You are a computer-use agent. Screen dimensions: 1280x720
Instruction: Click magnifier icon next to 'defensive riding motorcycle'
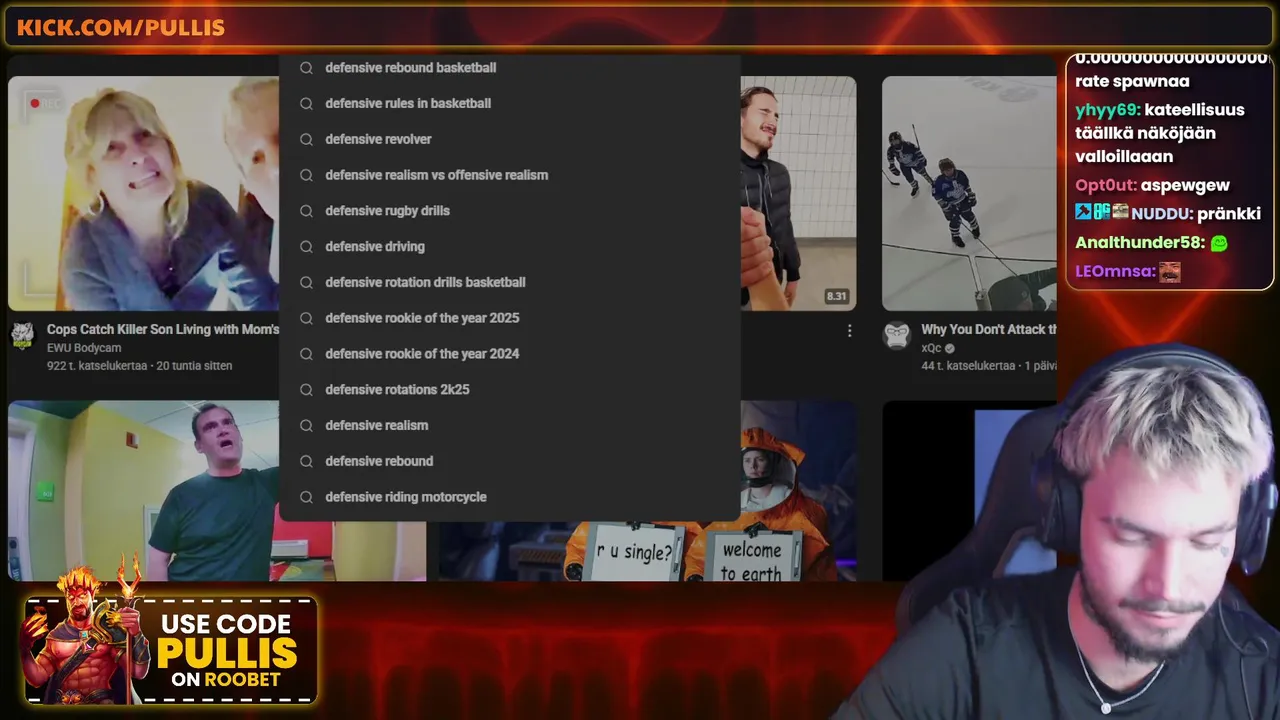click(x=307, y=497)
